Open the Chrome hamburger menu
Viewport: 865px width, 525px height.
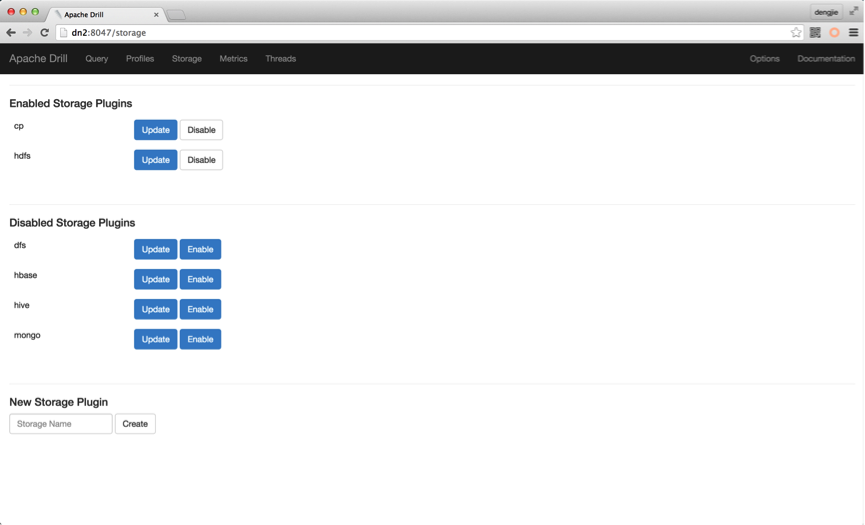point(853,33)
